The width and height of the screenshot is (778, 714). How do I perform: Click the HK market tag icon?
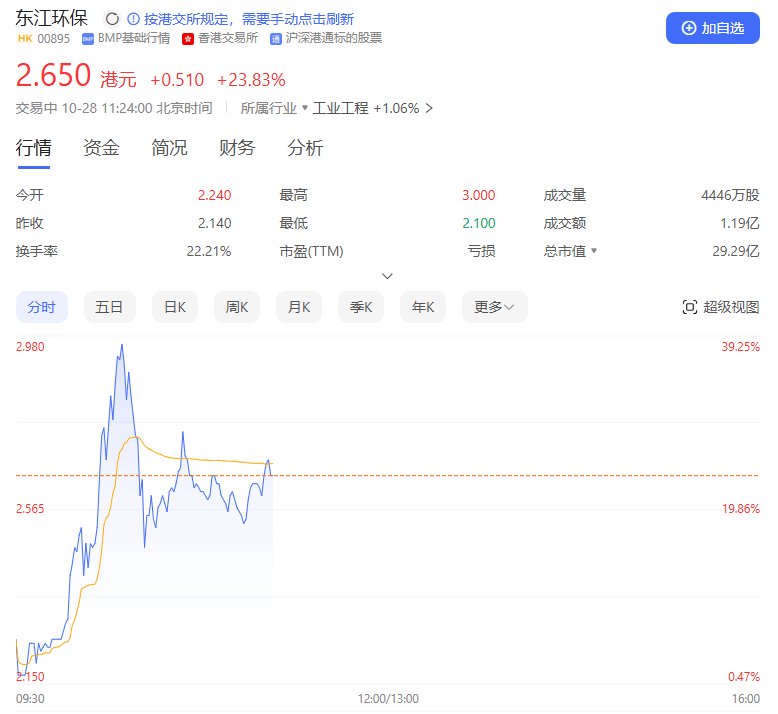25,38
